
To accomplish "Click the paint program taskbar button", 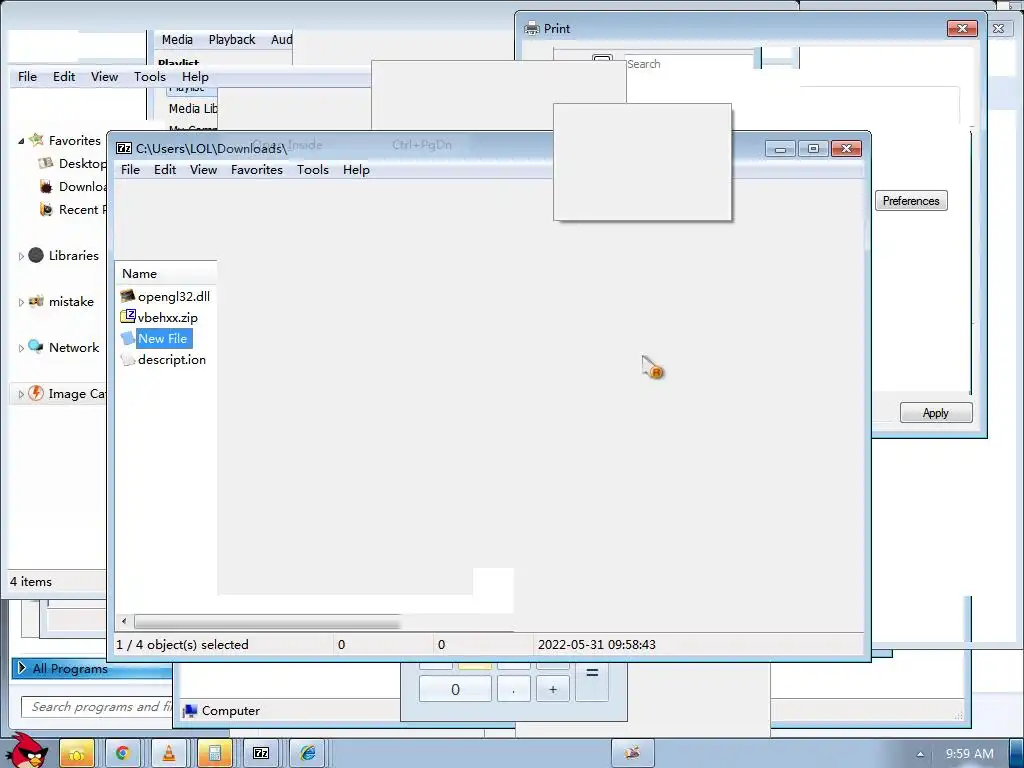I will (632, 754).
